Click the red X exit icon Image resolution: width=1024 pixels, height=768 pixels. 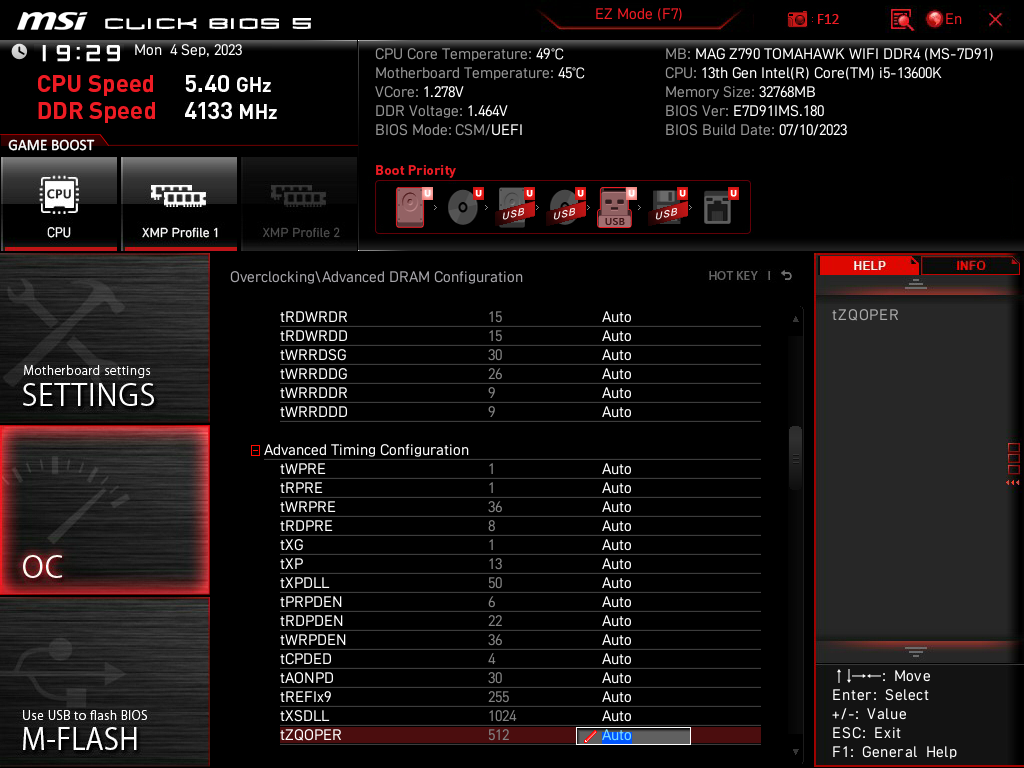[995, 20]
